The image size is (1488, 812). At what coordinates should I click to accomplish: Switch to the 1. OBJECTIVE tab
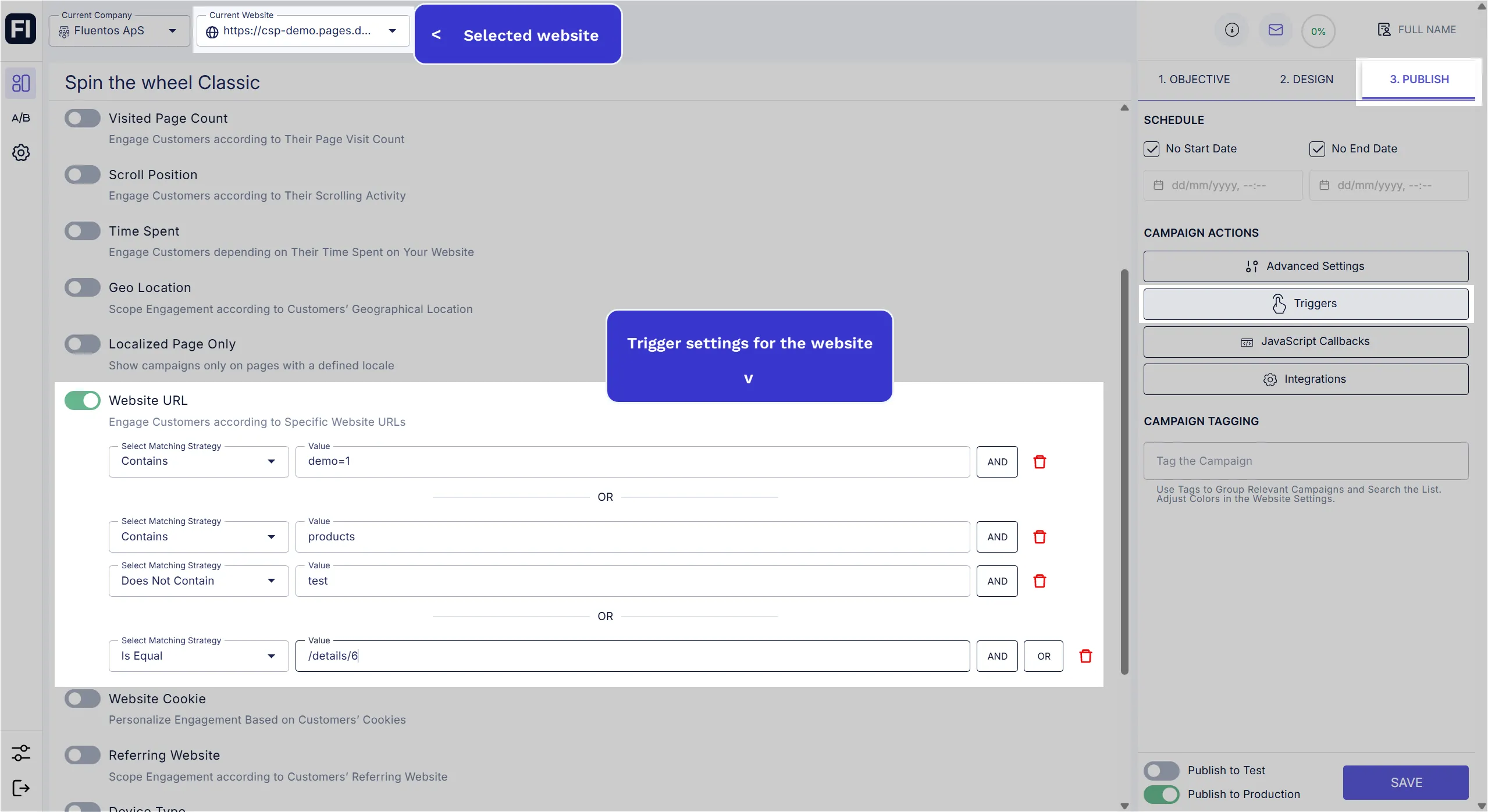click(1194, 80)
